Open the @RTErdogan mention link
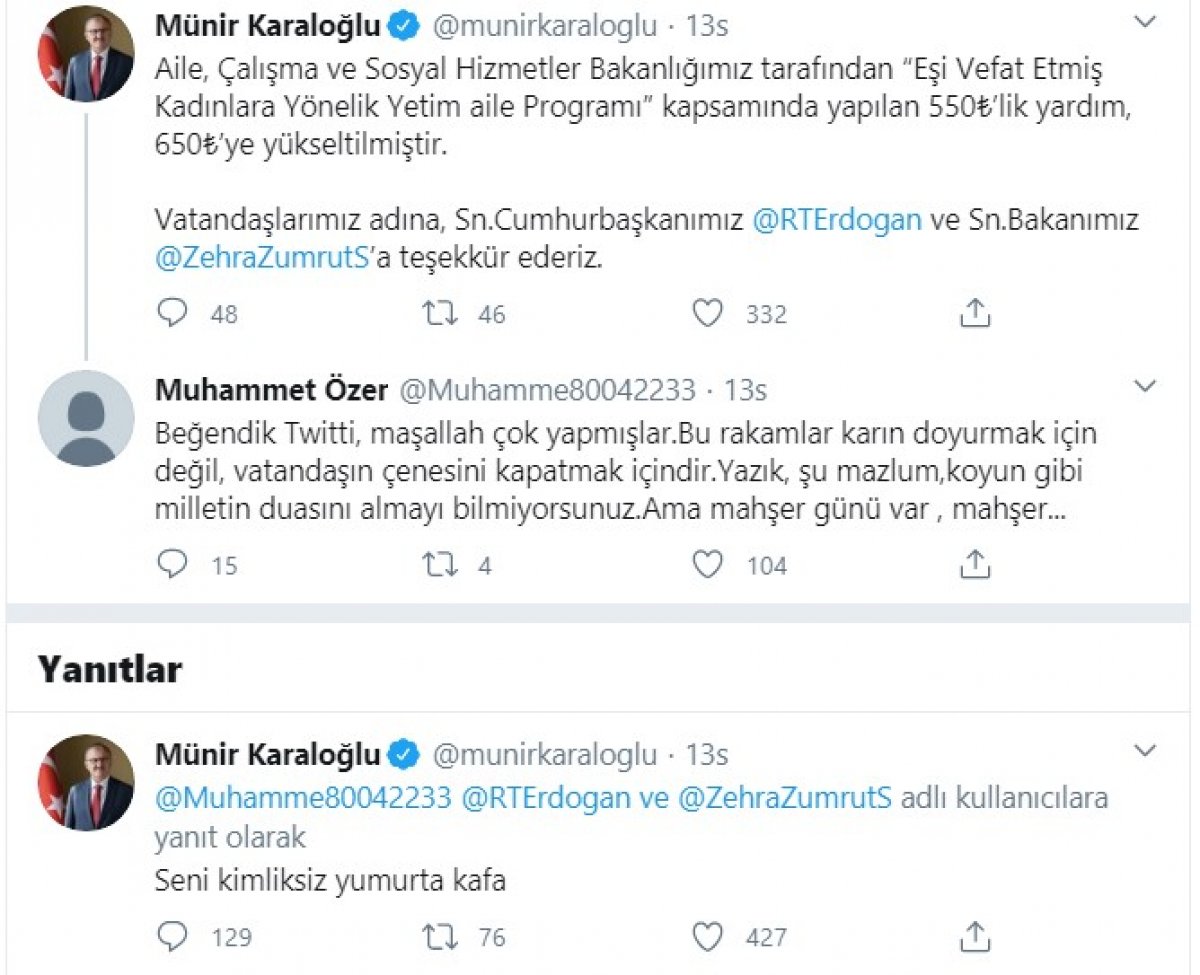Image resolution: width=1200 pixels, height=975 pixels. (836, 219)
